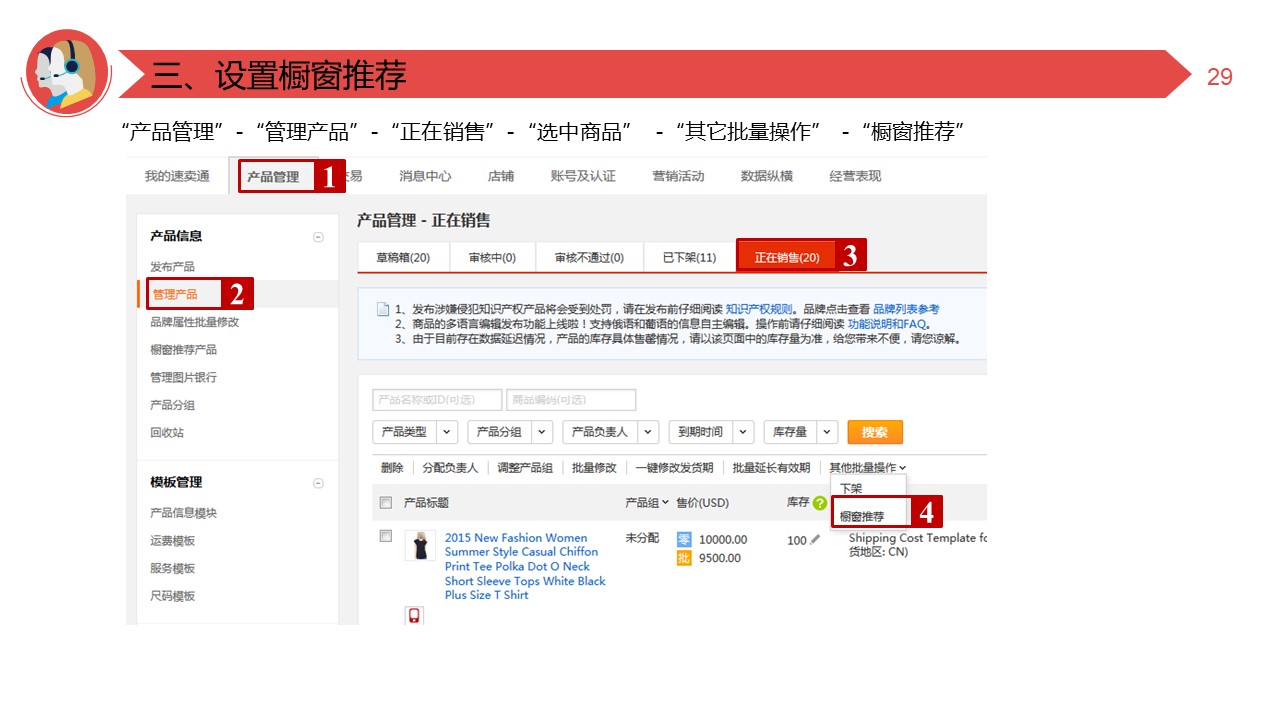Choose 橱窗推荐 from the batch operations menu
The image size is (1280, 720).
(862, 517)
